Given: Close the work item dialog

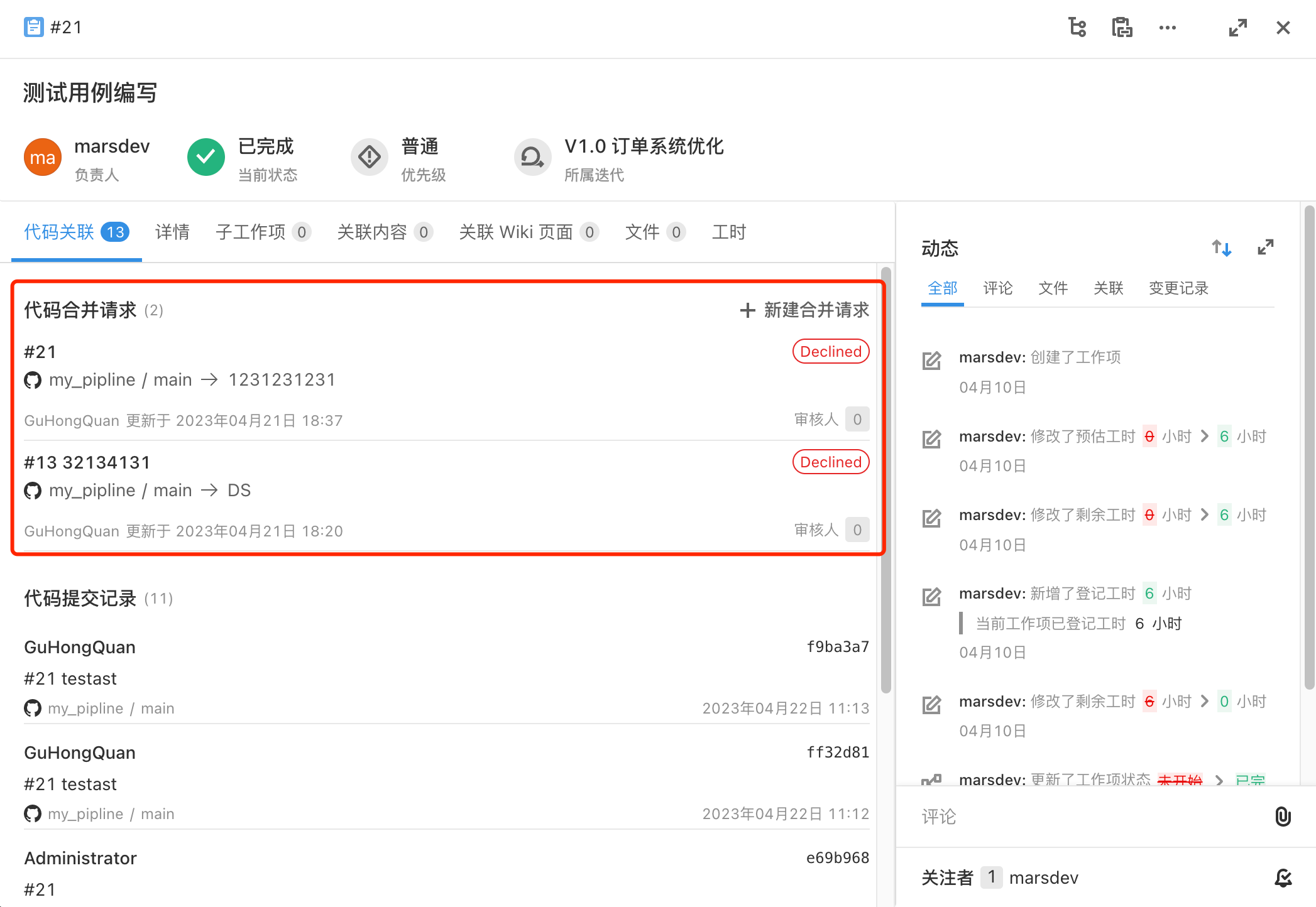Looking at the screenshot, I should click(x=1283, y=28).
